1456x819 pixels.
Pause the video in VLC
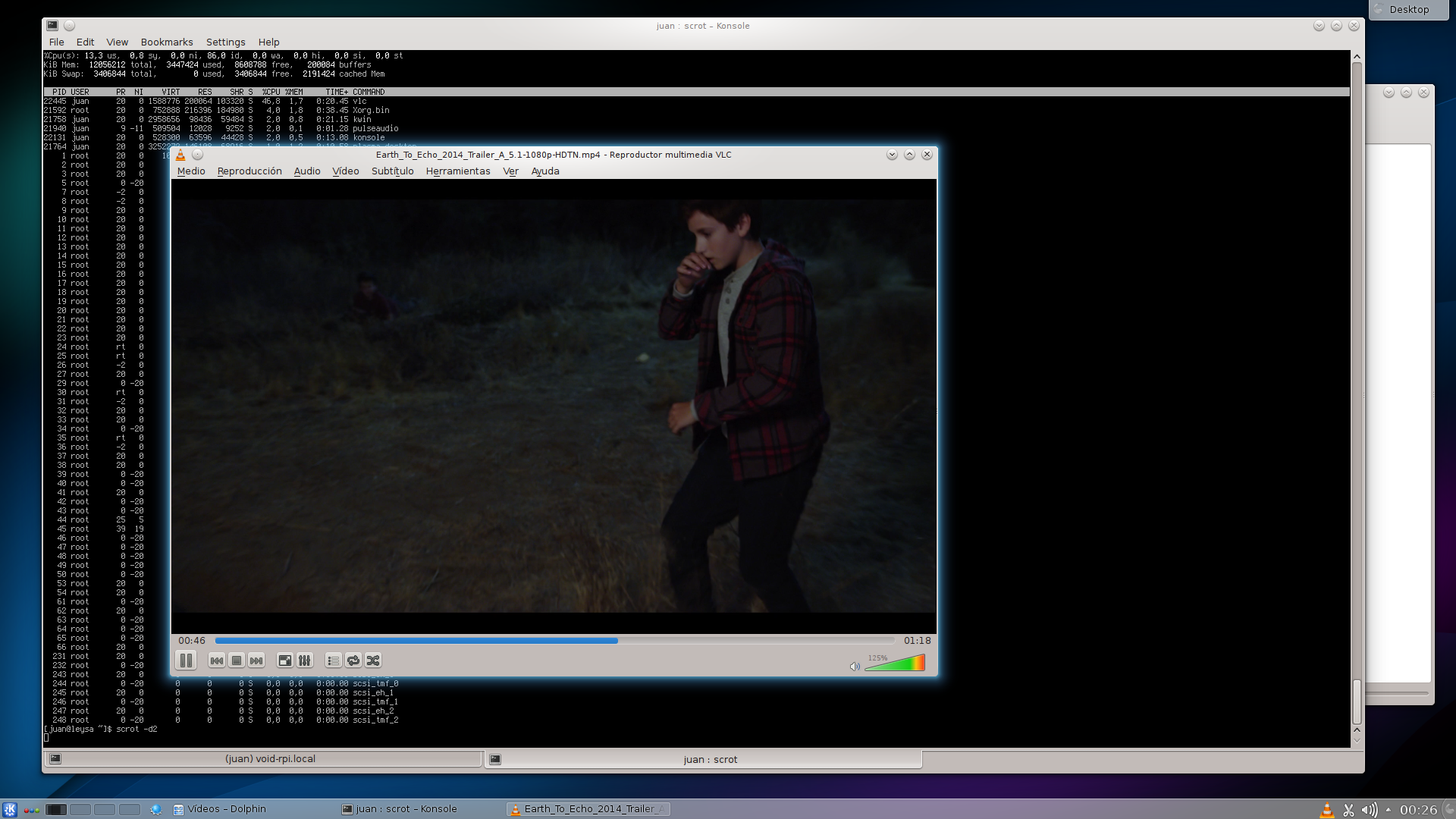[x=186, y=661]
